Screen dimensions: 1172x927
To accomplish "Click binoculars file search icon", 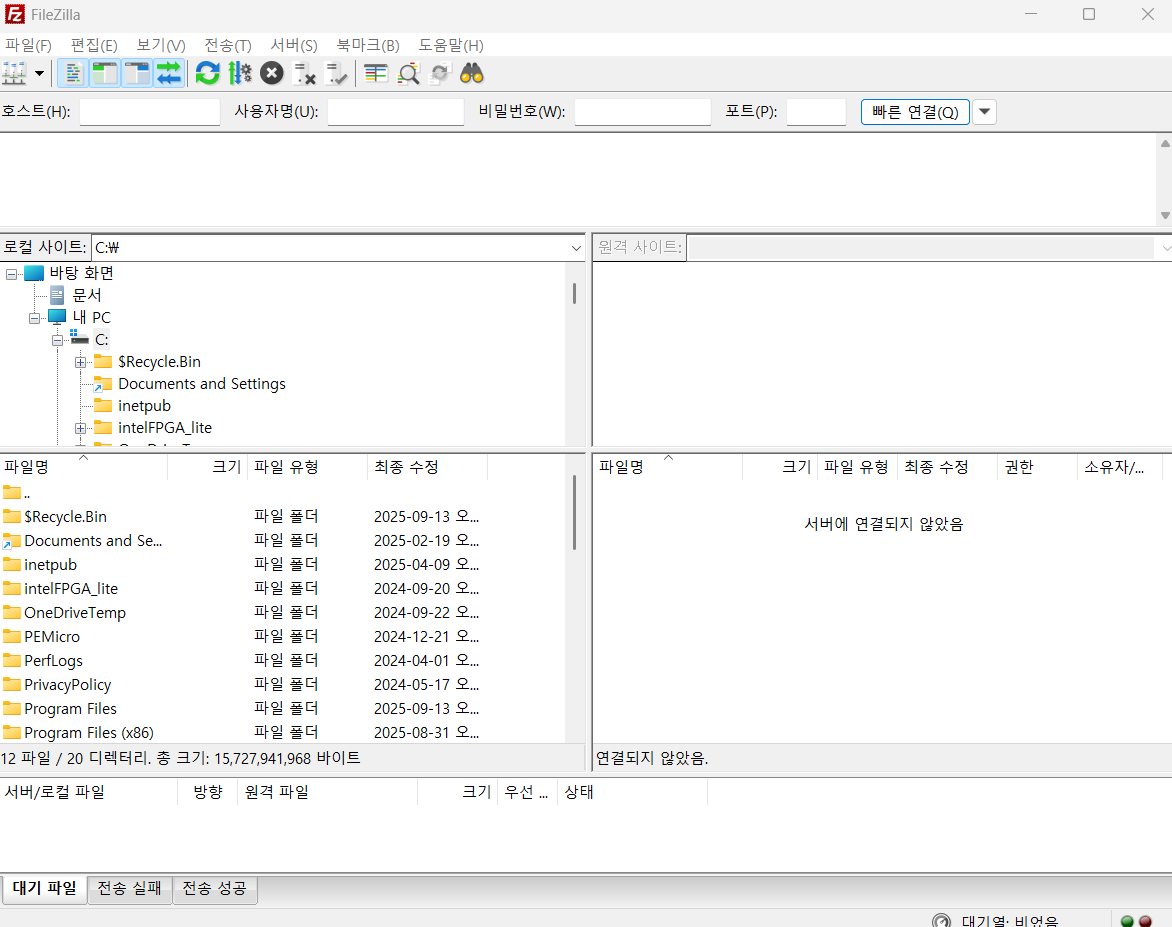I will tap(472, 73).
